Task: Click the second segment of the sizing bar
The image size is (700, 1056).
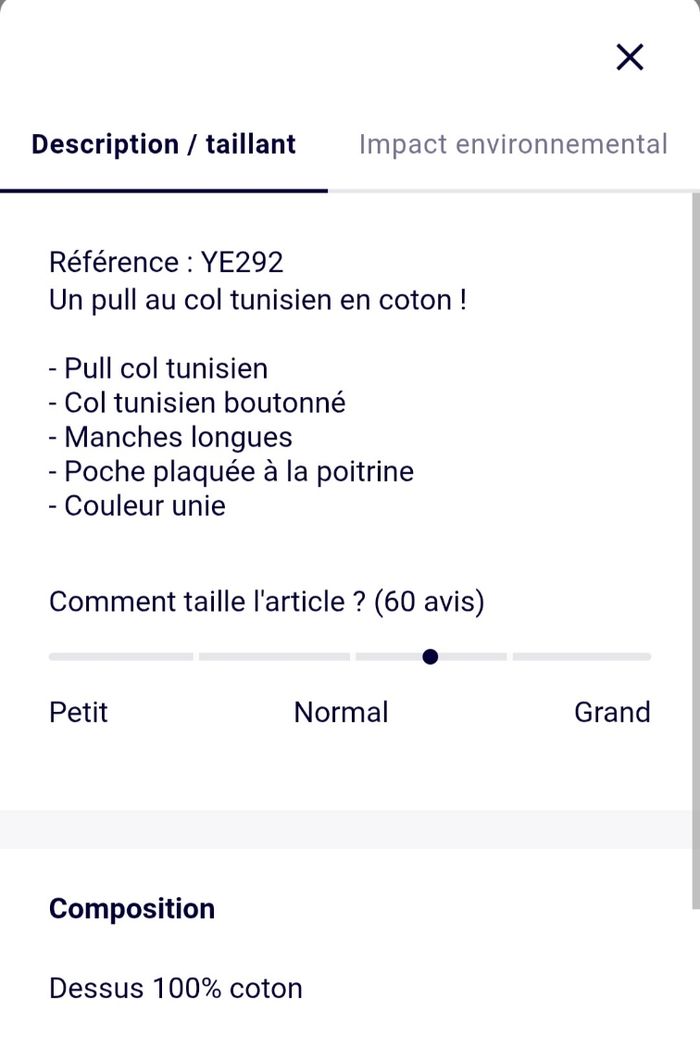Action: [x=274, y=657]
